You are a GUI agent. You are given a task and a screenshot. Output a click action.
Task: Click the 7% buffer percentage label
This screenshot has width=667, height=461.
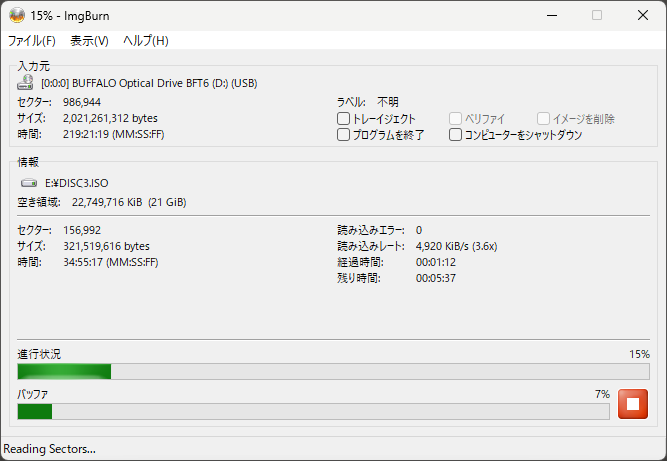pyautogui.click(x=602, y=394)
